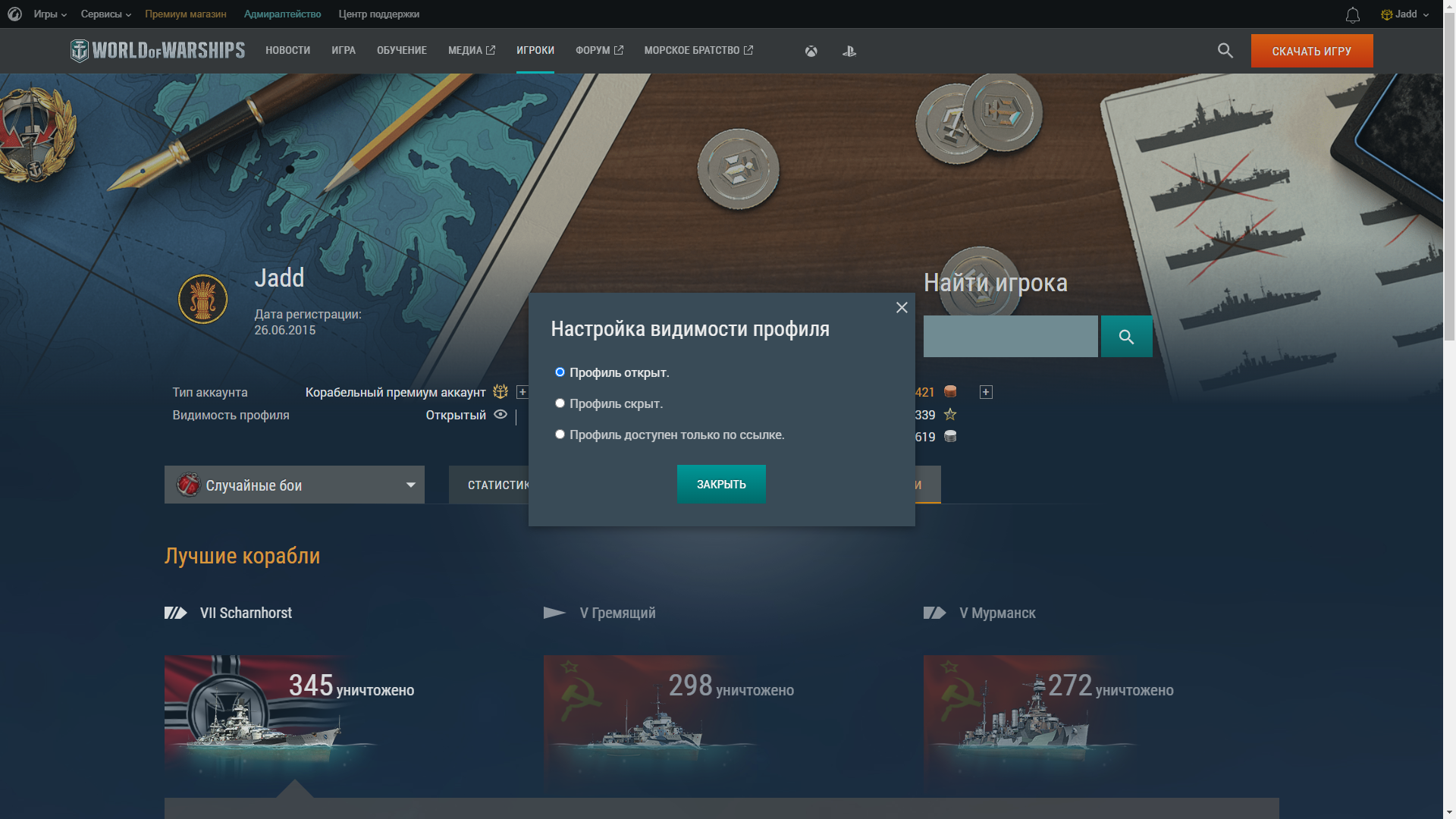Click into the Найти игрока search field
This screenshot has width=1456, height=819.
point(1010,337)
